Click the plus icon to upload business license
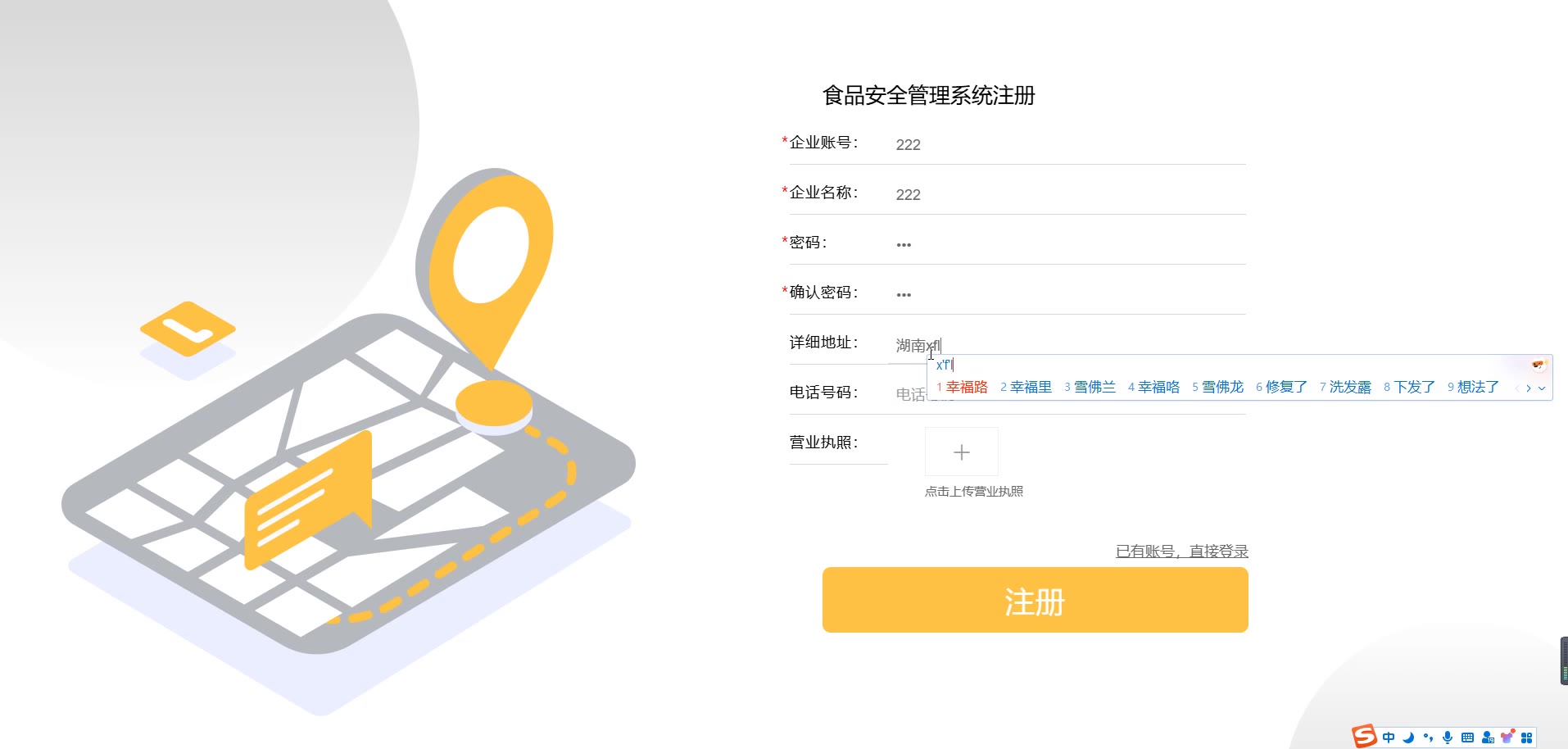 point(962,452)
